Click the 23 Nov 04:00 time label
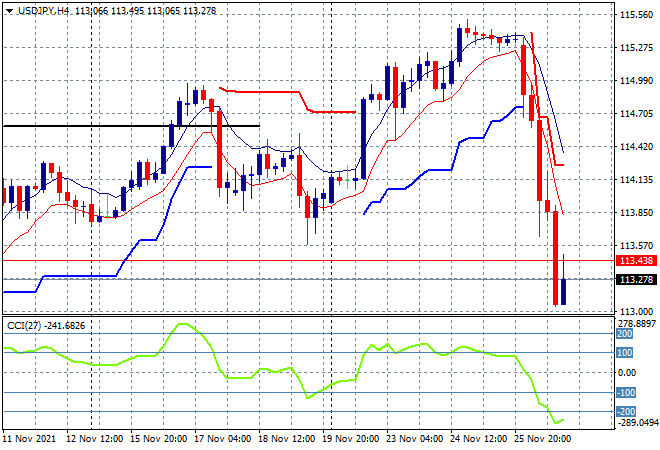 (x=415, y=439)
